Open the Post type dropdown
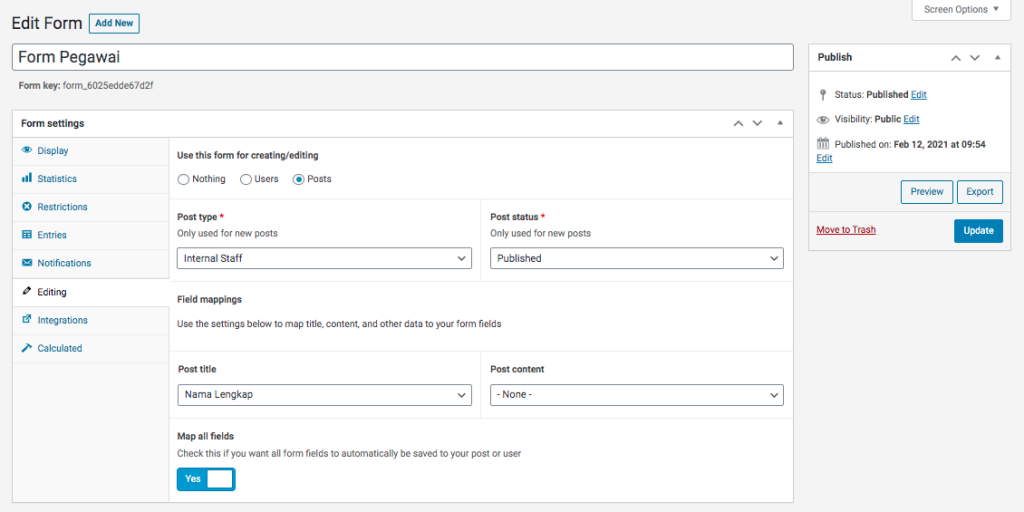Screen dimensions: 1024x512 (324, 258)
